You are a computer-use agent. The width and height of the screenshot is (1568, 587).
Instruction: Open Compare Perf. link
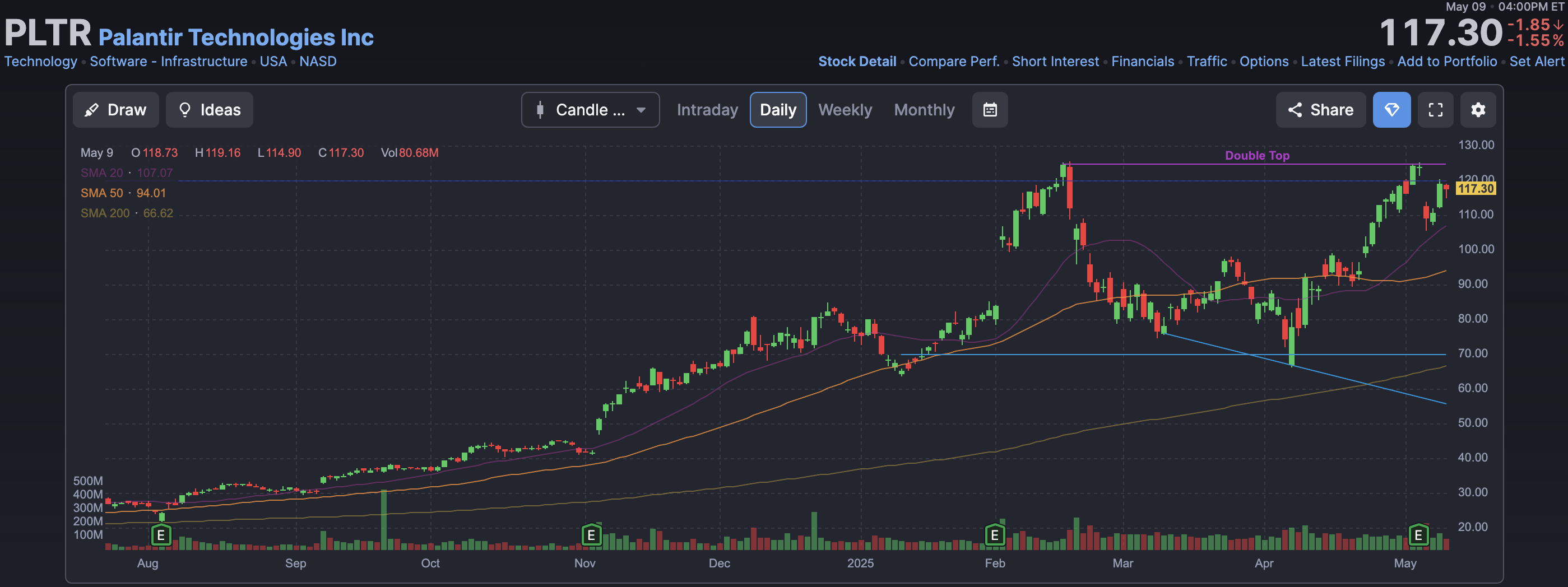[x=954, y=62]
